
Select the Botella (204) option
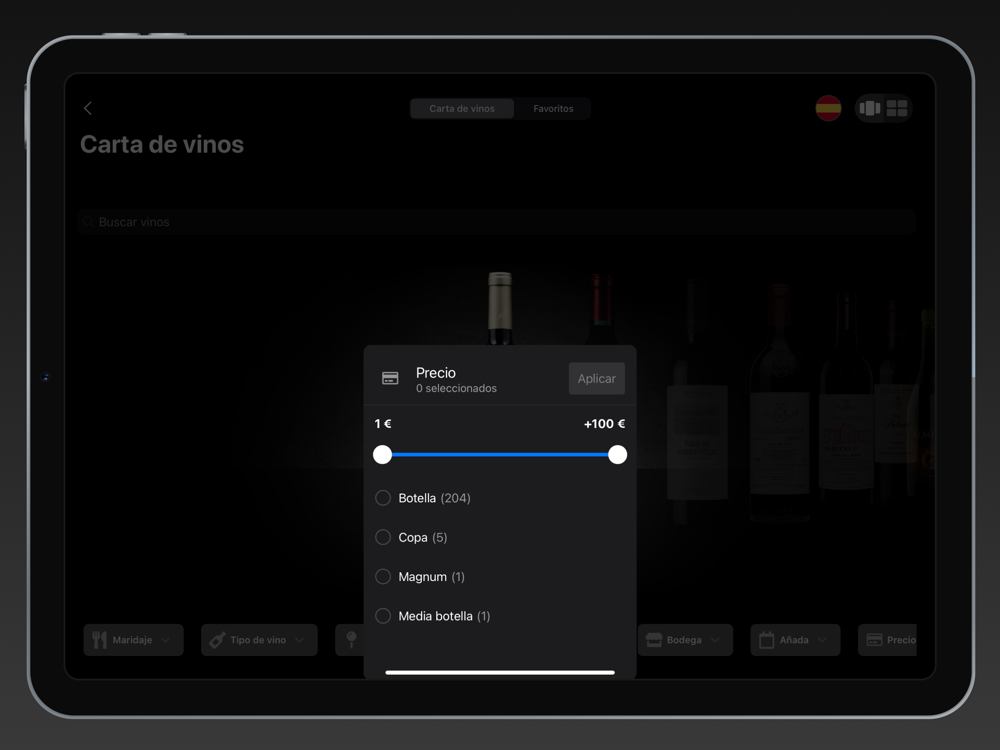[x=423, y=498]
